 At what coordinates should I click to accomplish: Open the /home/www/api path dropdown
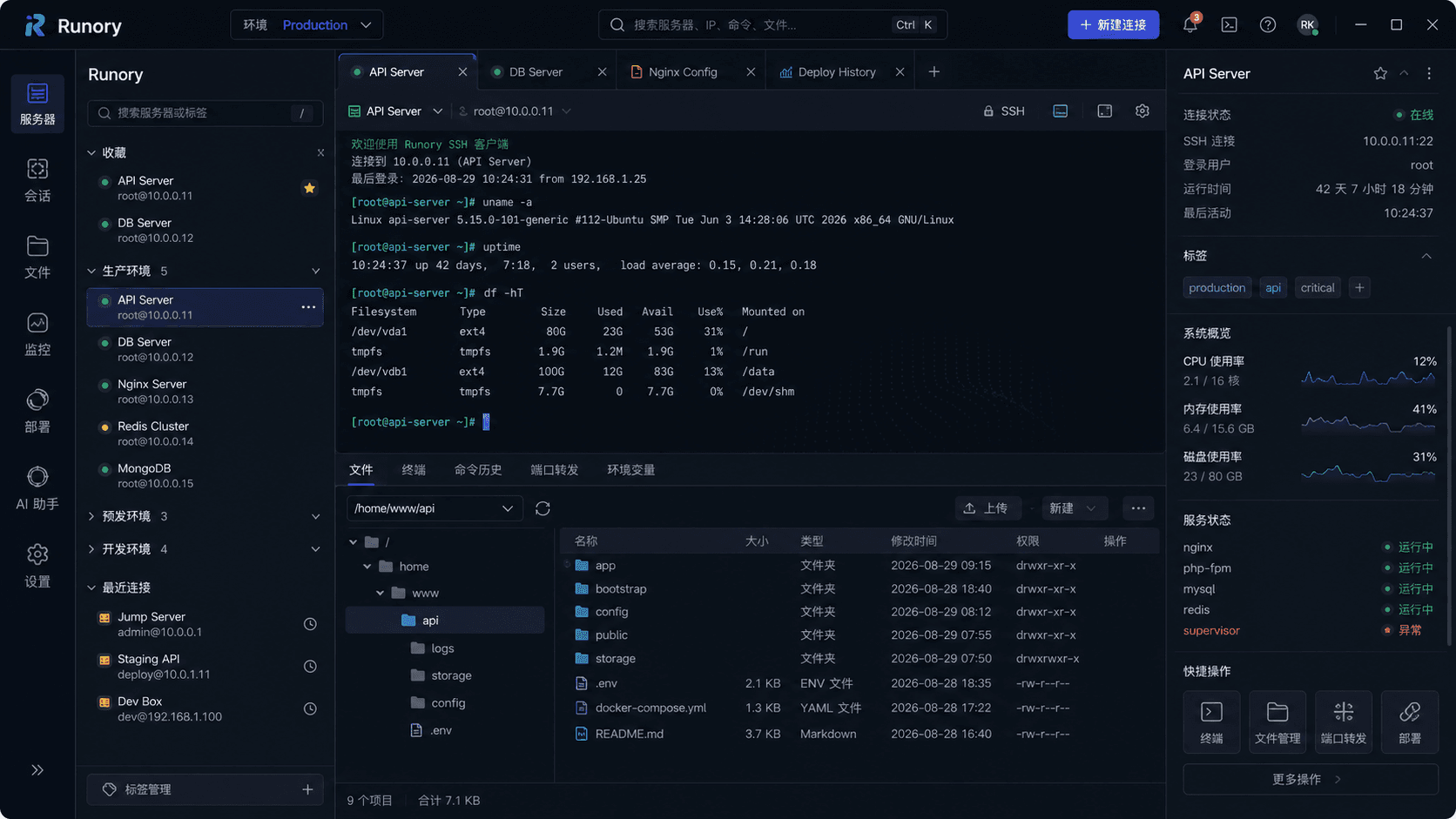click(435, 508)
